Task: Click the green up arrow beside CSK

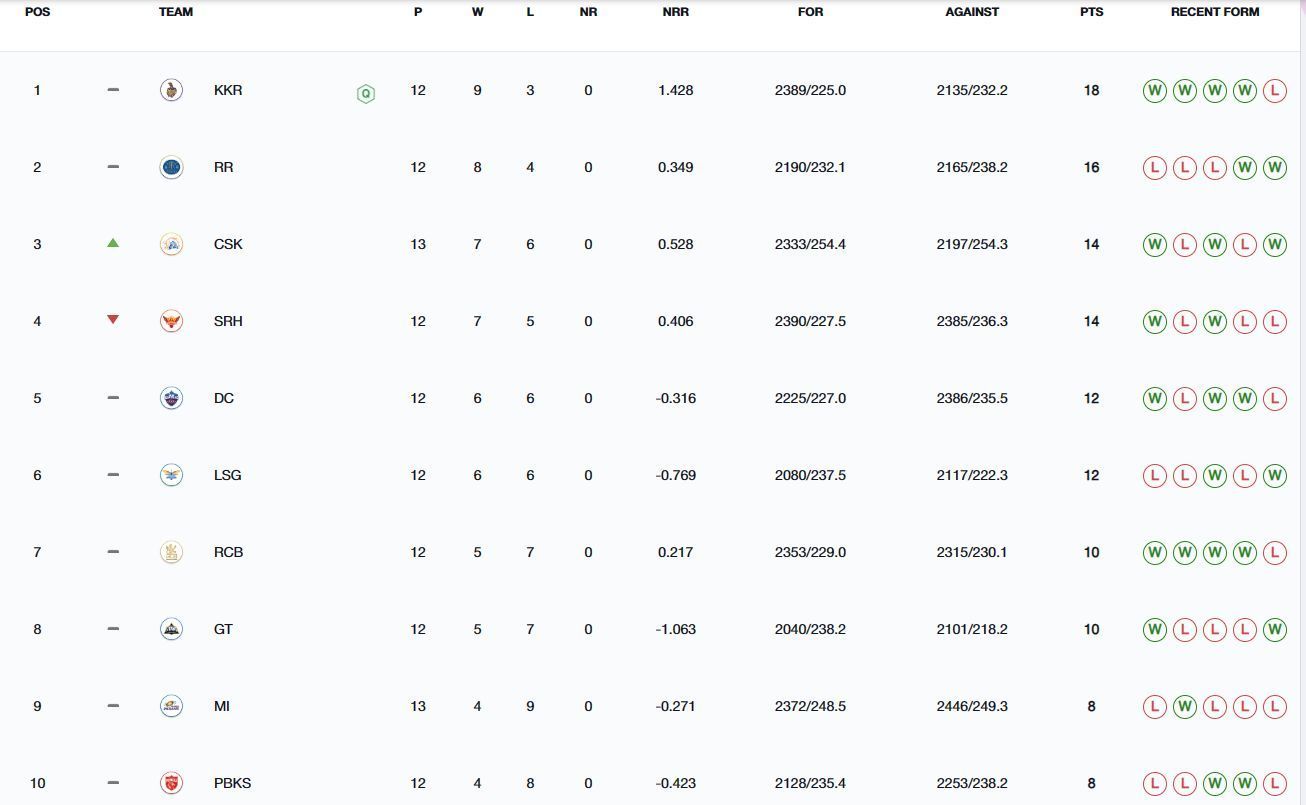Action: [113, 243]
